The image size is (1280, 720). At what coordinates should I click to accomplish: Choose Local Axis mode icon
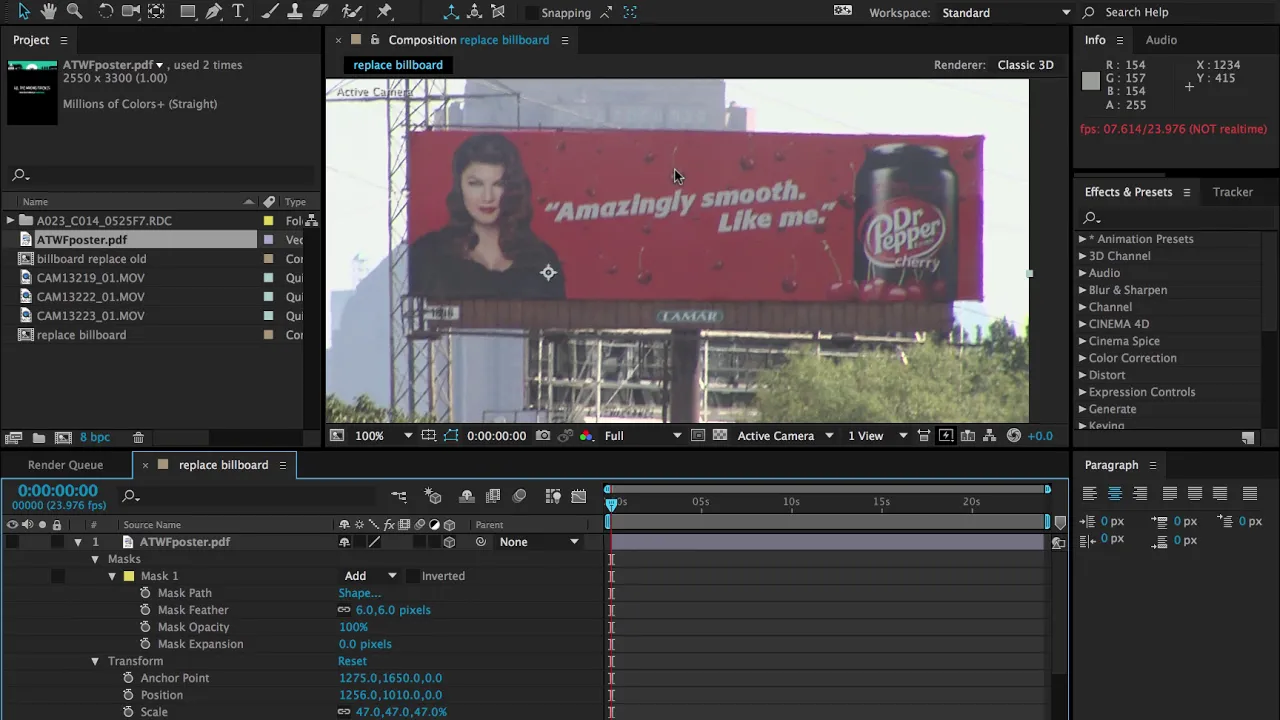pos(451,13)
